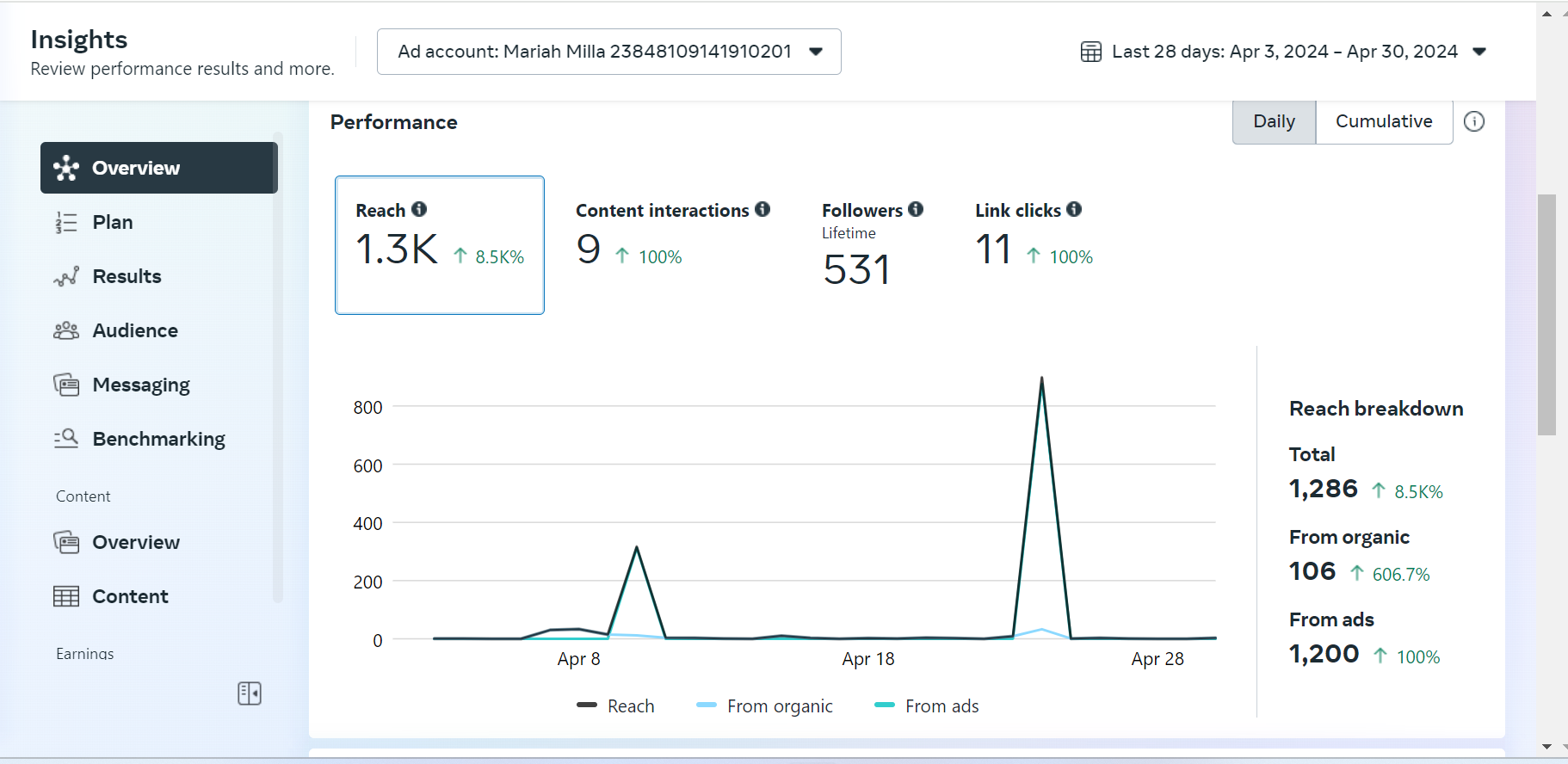
Task: Collapse the sidebar with the panel icon
Action: pyautogui.click(x=250, y=693)
